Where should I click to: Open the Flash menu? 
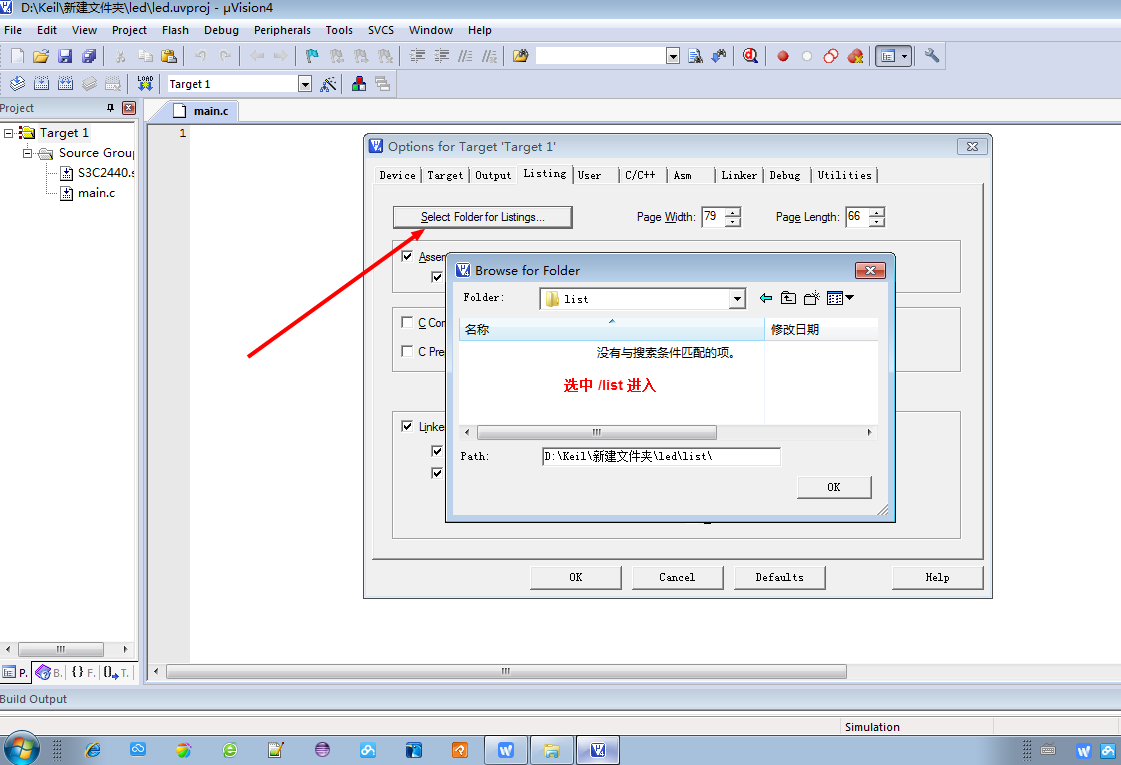coord(175,30)
